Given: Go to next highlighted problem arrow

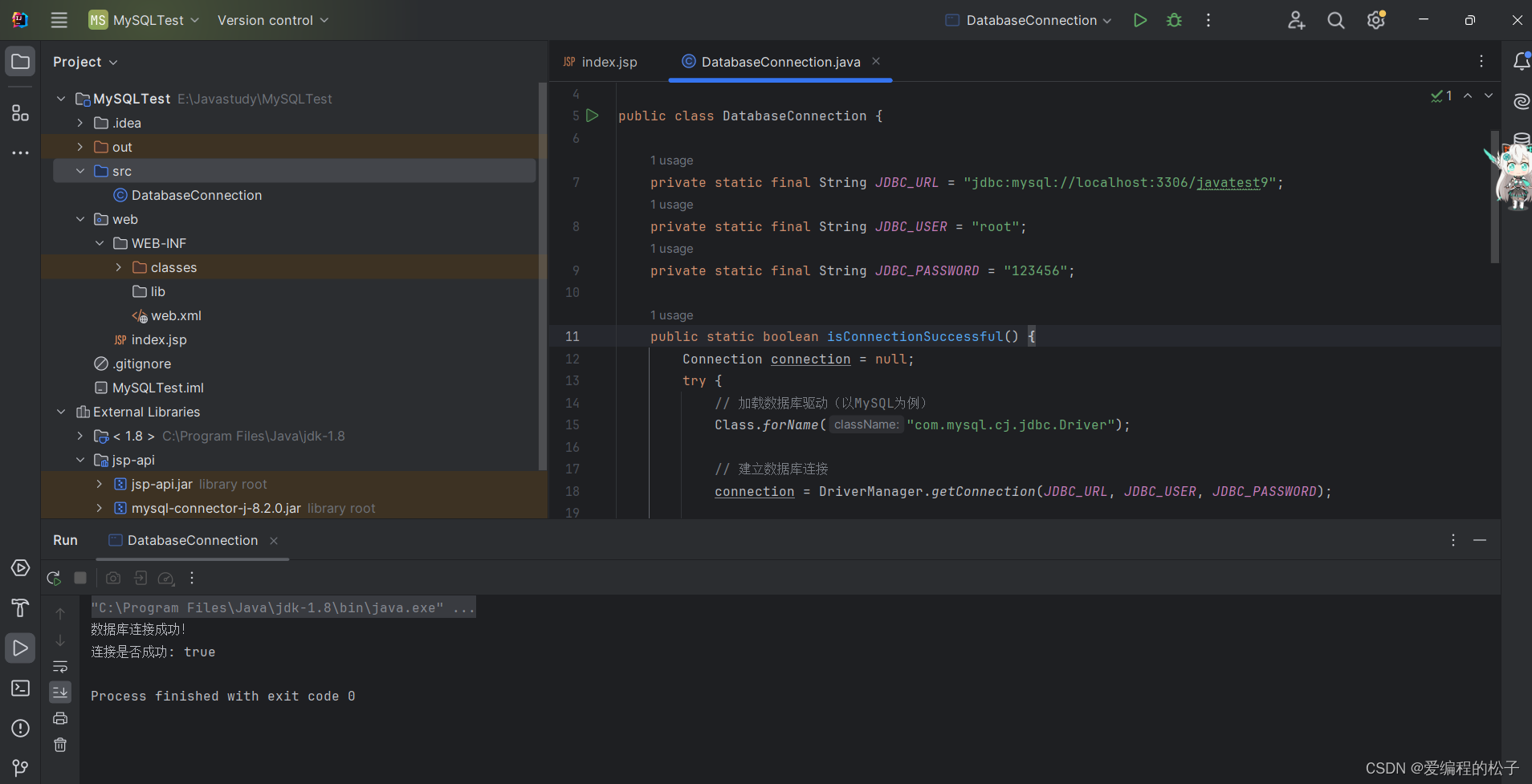Looking at the screenshot, I should tap(1489, 95).
